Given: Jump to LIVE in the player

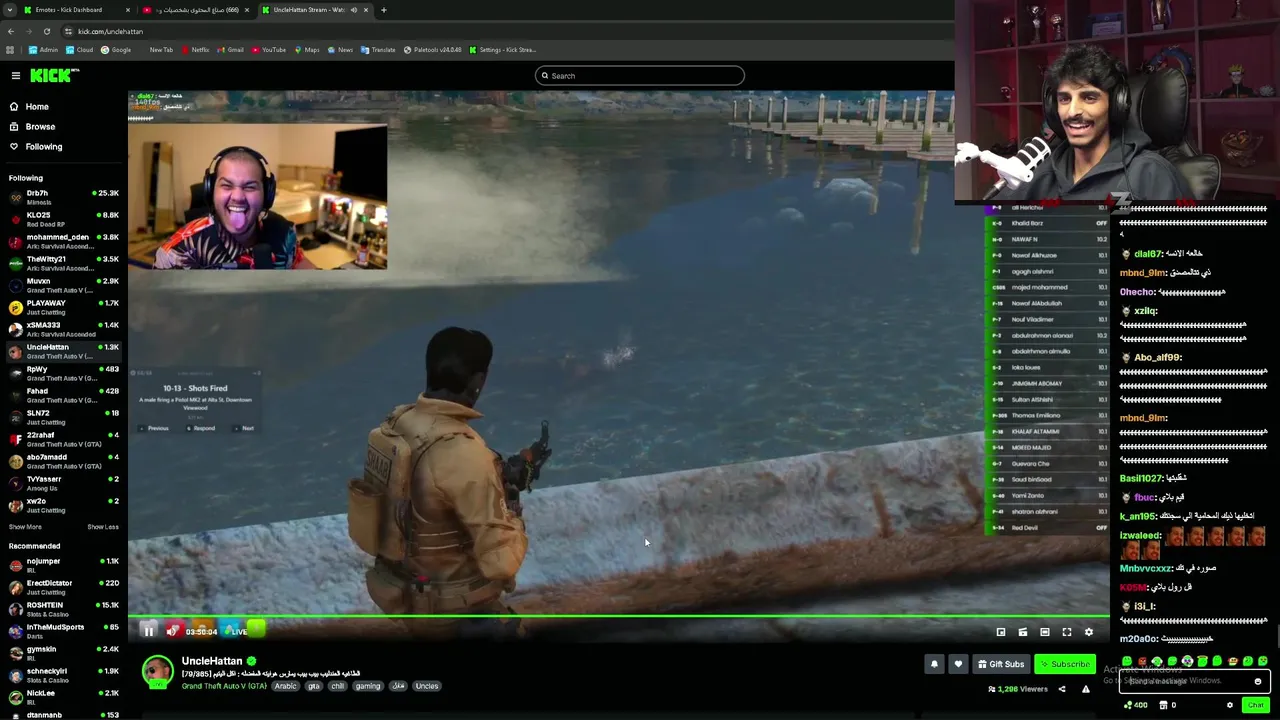Looking at the screenshot, I should pyautogui.click(x=238, y=631).
